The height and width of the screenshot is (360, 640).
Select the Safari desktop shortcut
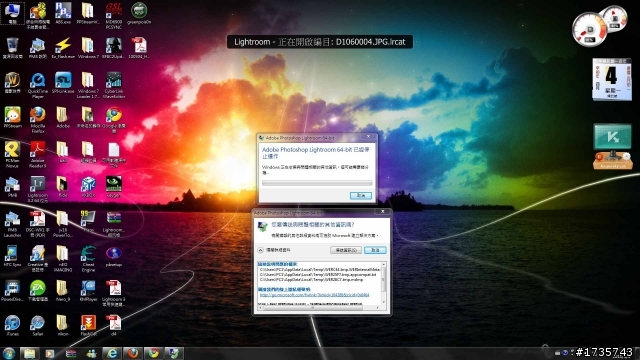pos(38,325)
